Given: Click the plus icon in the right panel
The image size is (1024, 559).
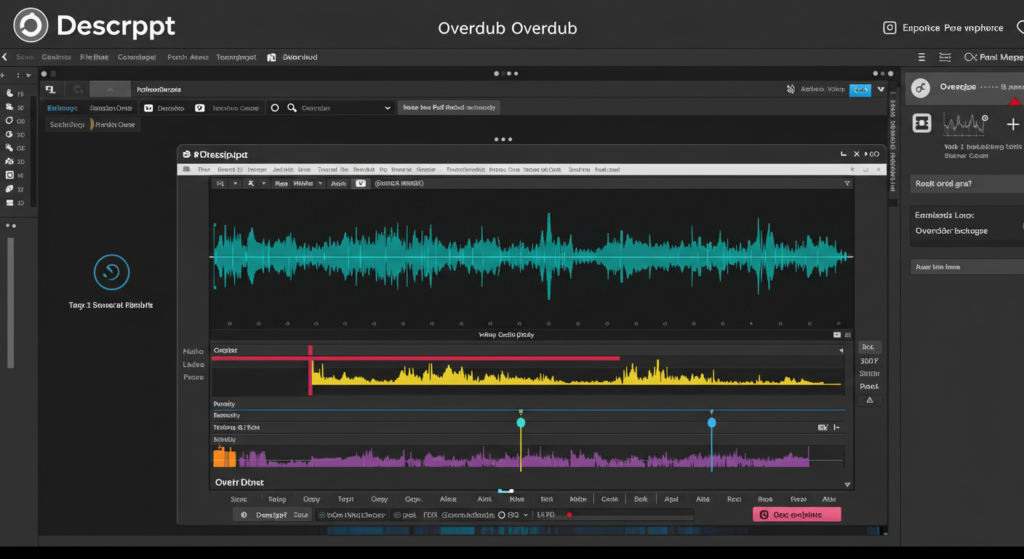Looking at the screenshot, I should 1013,124.
